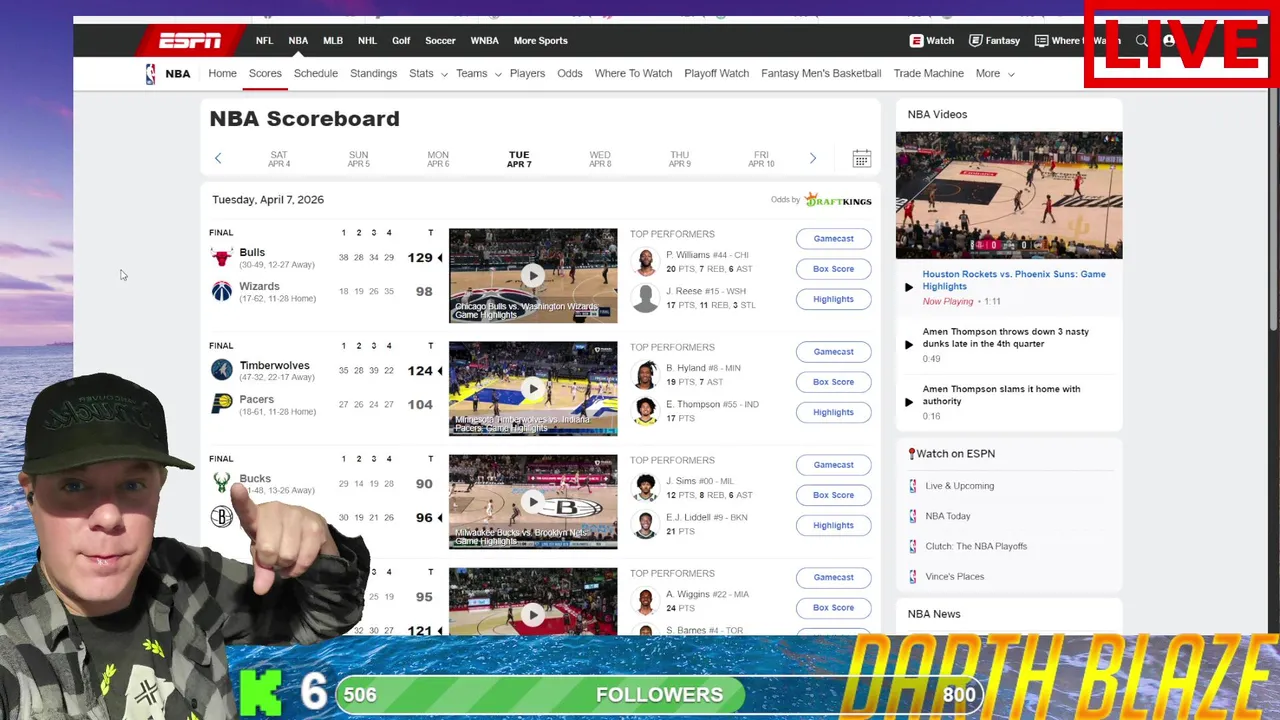The image size is (1280, 720).
Task: Open the Playoff Watch tab
Action: (x=716, y=74)
